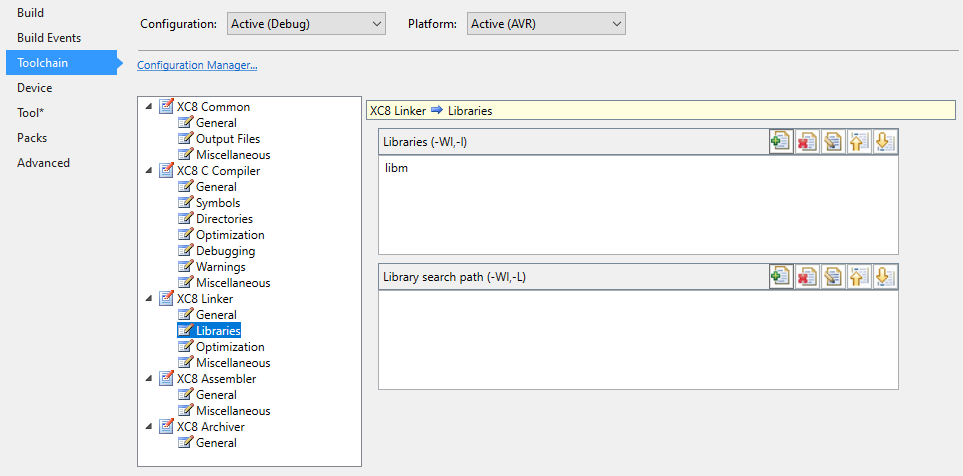Collapse the XC8 C Compiler tree node

150,171
